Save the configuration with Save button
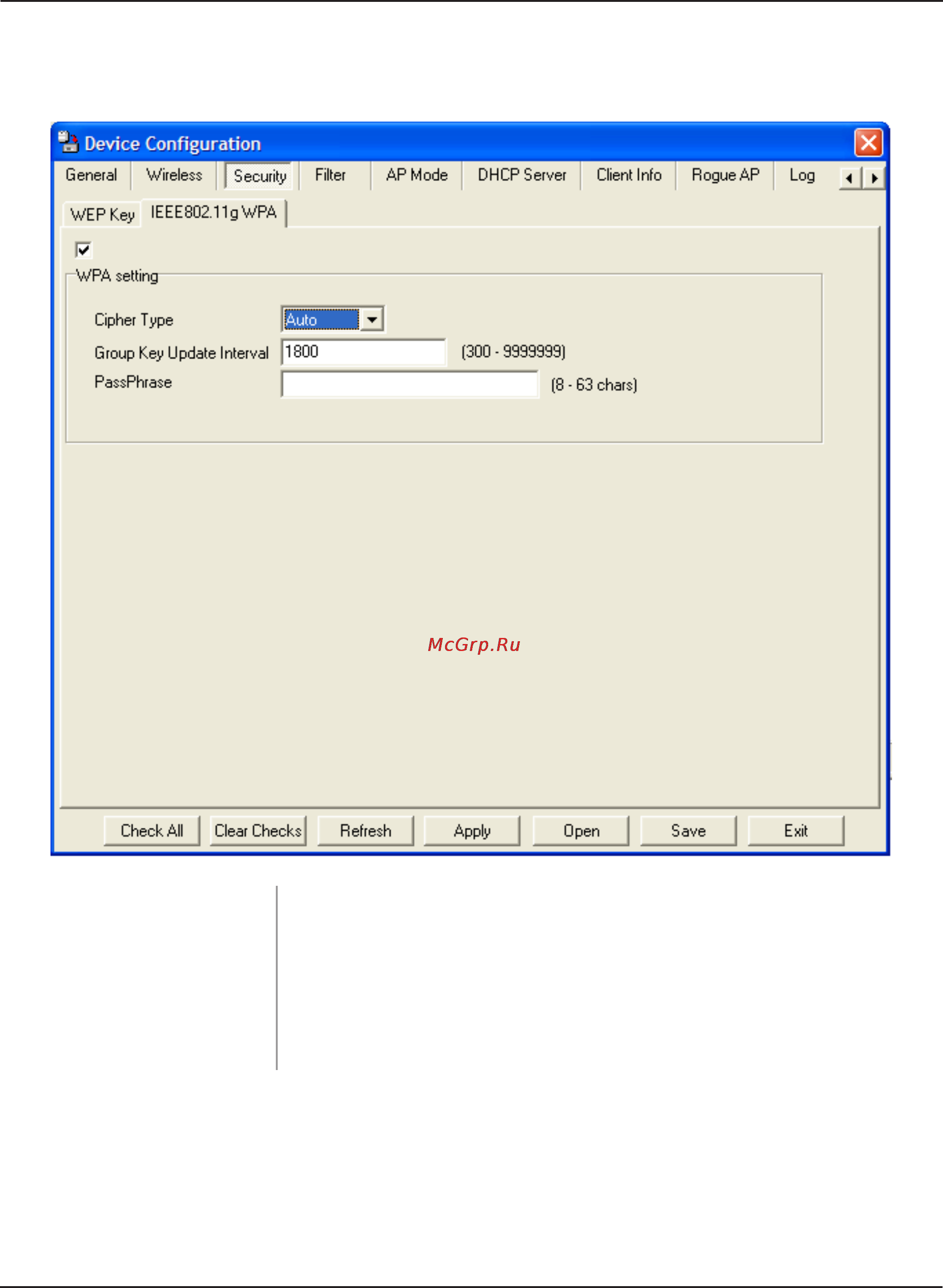Viewport: 943px width, 1288px height. coord(688,831)
